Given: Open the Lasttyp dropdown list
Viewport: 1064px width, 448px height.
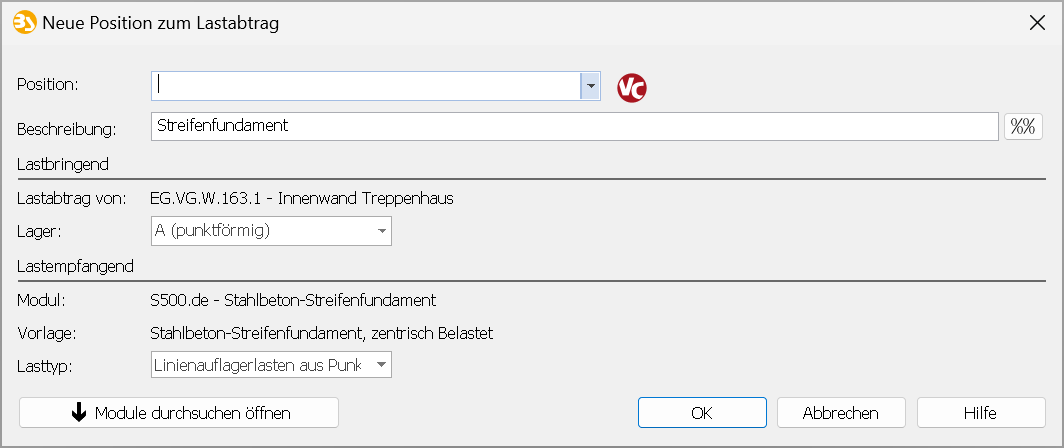Looking at the screenshot, I should pos(271,365).
